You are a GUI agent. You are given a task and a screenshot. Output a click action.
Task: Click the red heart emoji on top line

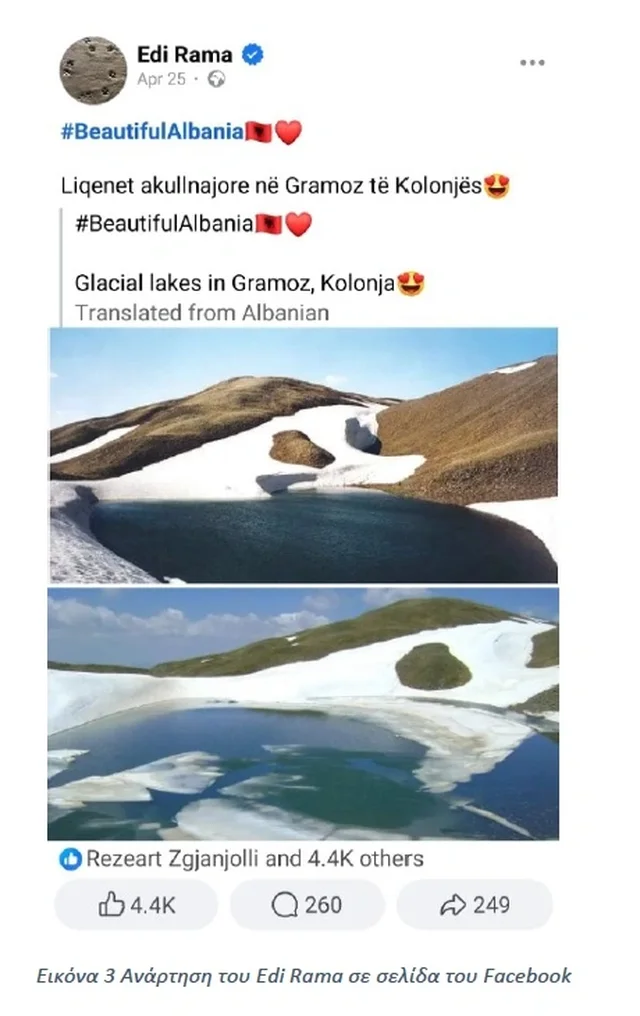point(288,132)
